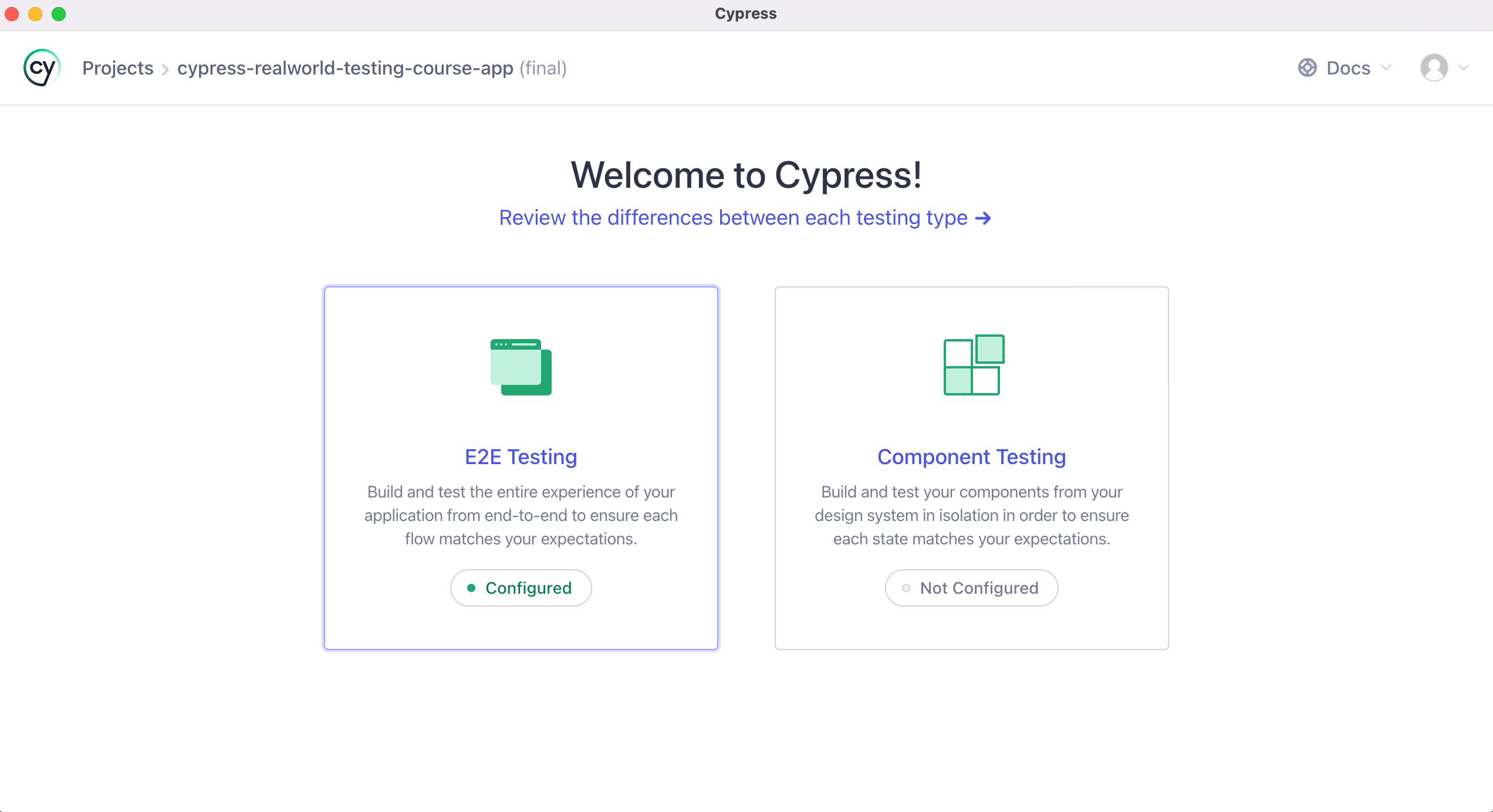
Task: Open the breadcrumb separator chevron after Projects
Action: pos(165,68)
